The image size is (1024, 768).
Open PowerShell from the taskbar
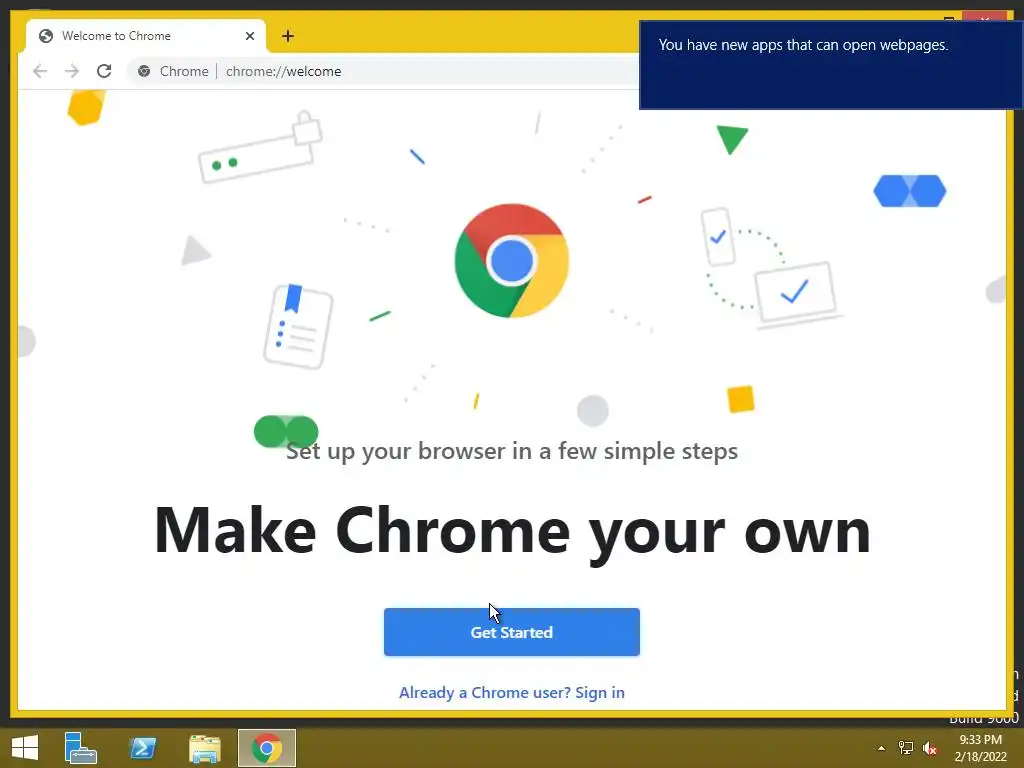pyautogui.click(x=142, y=748)
